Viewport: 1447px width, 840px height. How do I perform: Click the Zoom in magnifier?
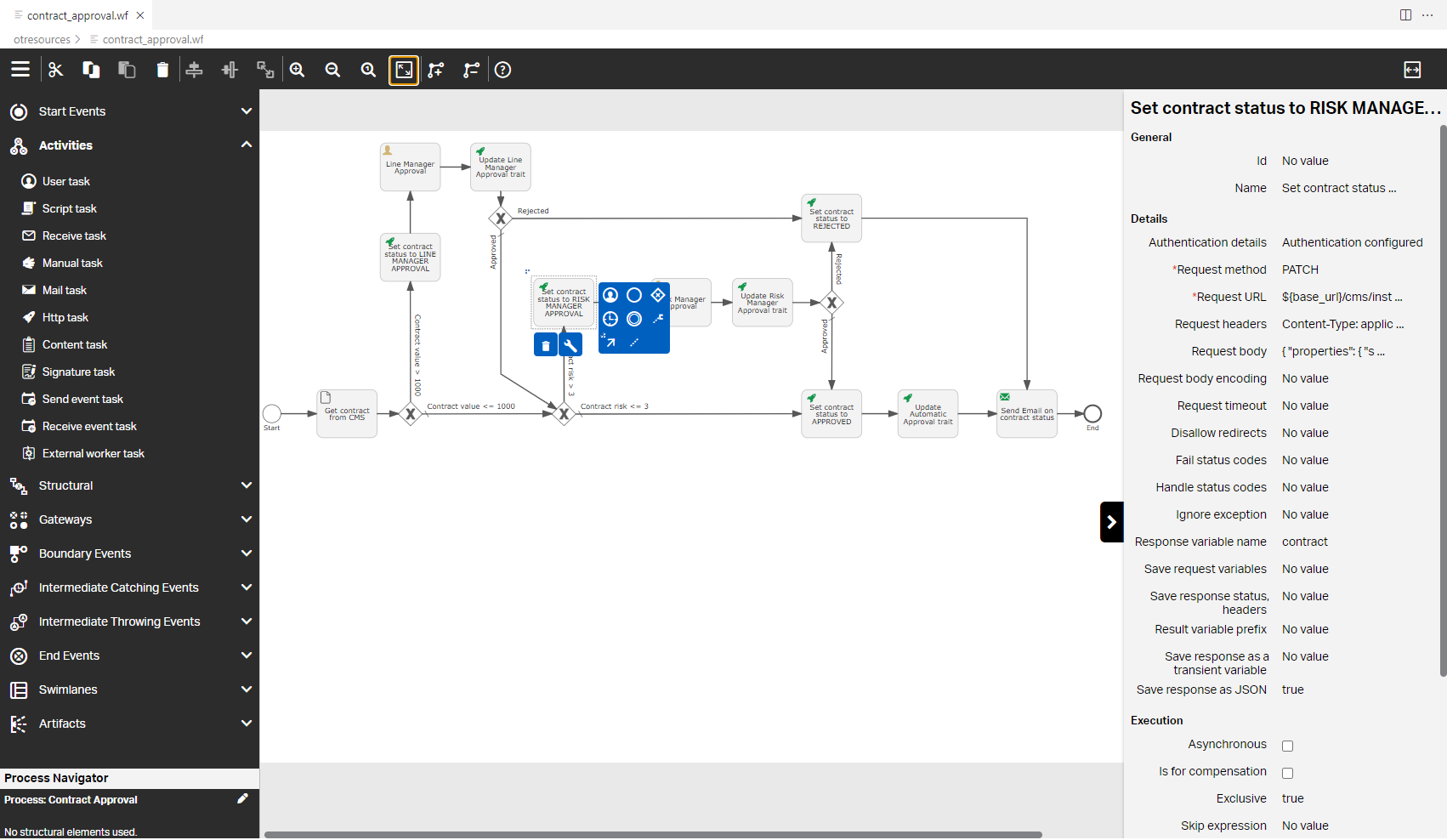point(298,70)
